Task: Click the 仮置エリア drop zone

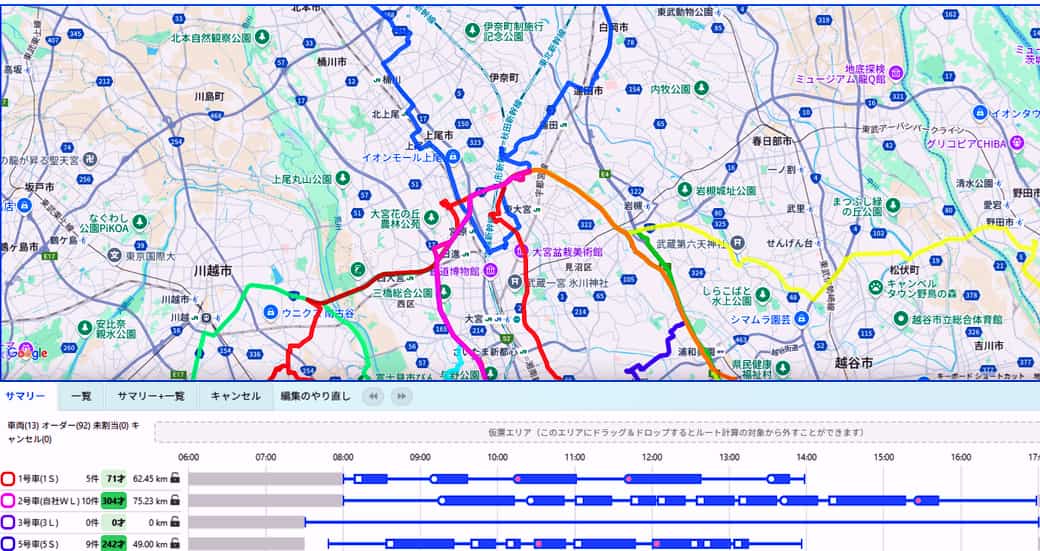Action: [596, 432]
